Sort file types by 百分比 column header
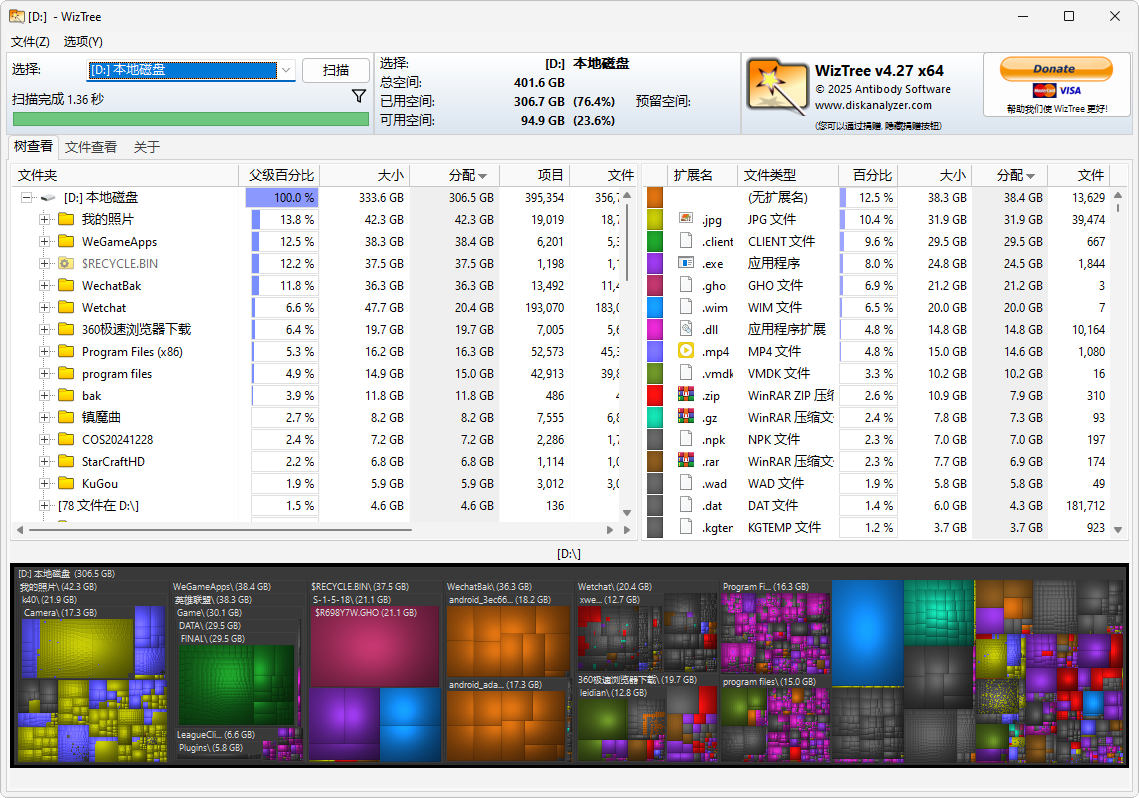 click(x=866, y=175)
